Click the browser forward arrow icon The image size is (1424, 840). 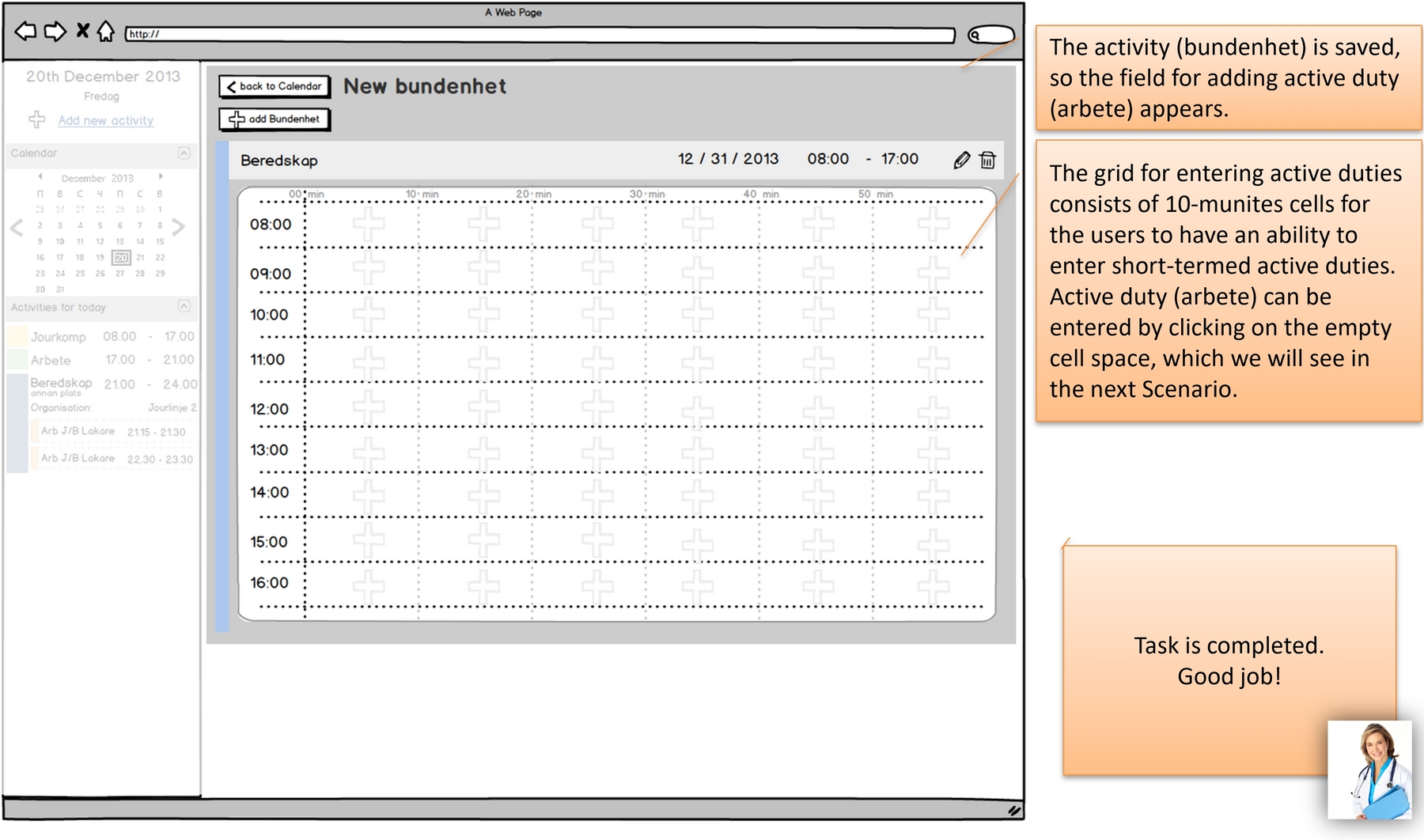tap(55, 32)
